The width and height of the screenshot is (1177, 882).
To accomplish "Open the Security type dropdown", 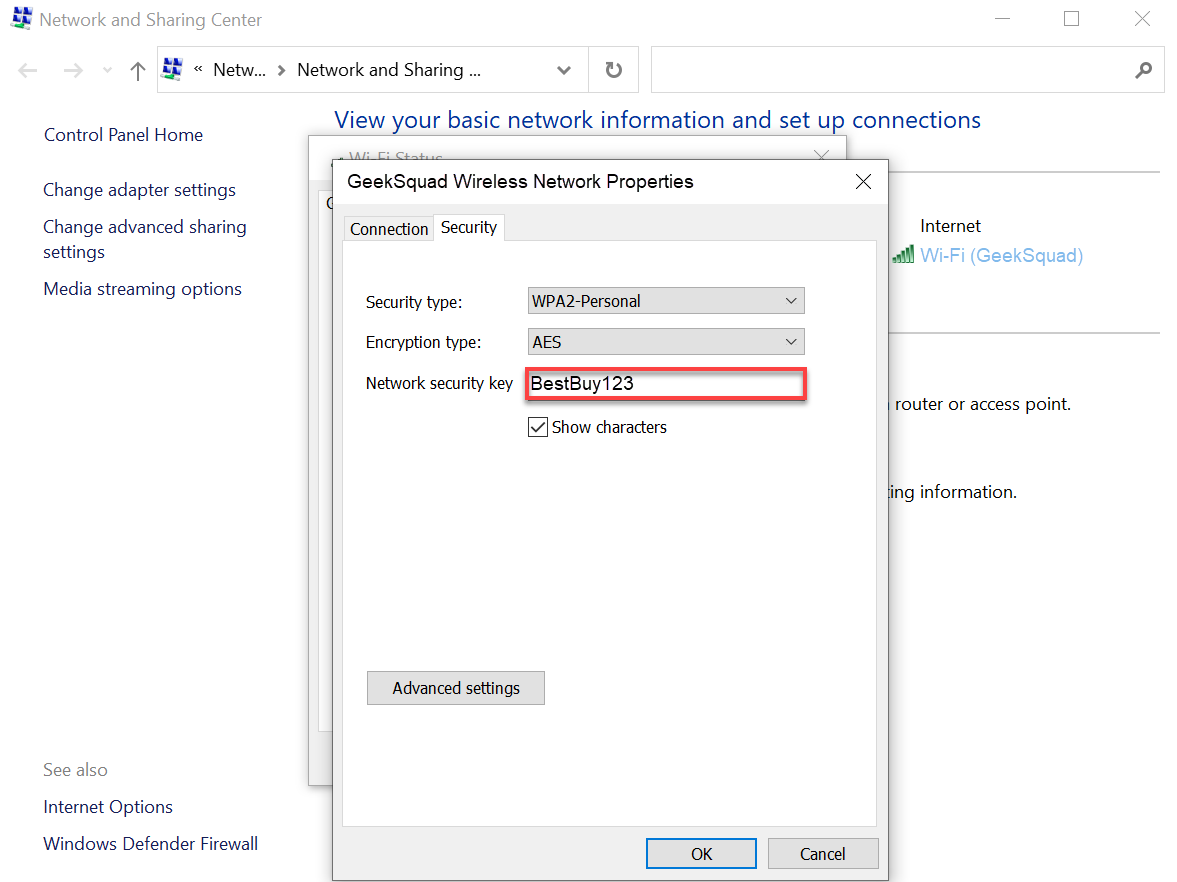I will tap(666, 301).
